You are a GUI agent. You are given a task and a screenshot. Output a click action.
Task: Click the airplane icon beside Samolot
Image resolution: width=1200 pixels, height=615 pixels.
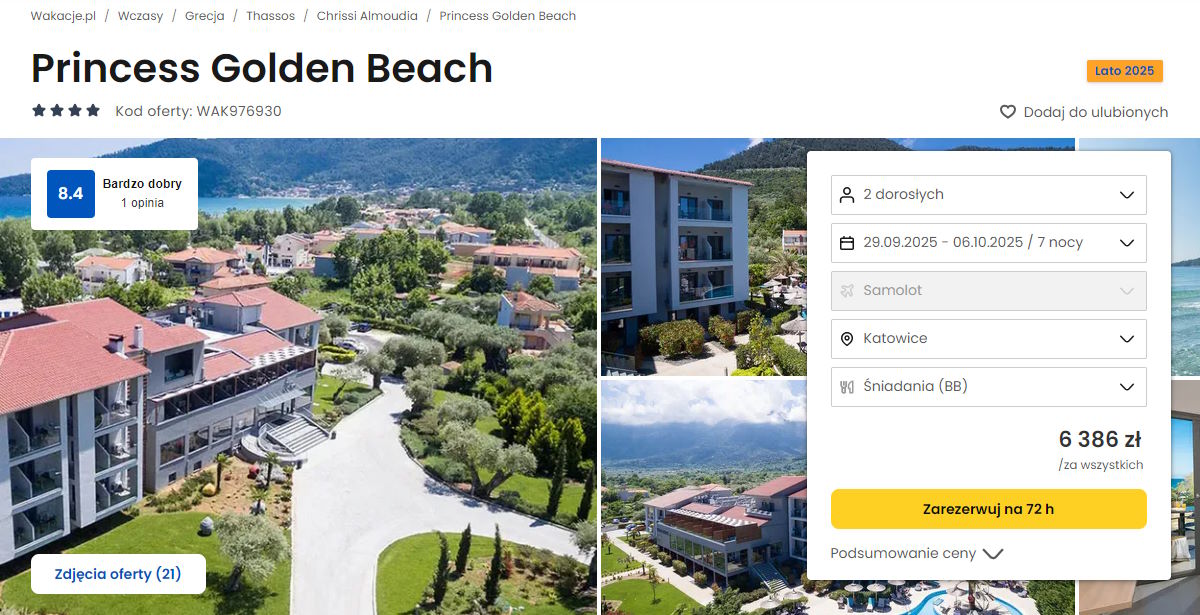click(847, 290)
